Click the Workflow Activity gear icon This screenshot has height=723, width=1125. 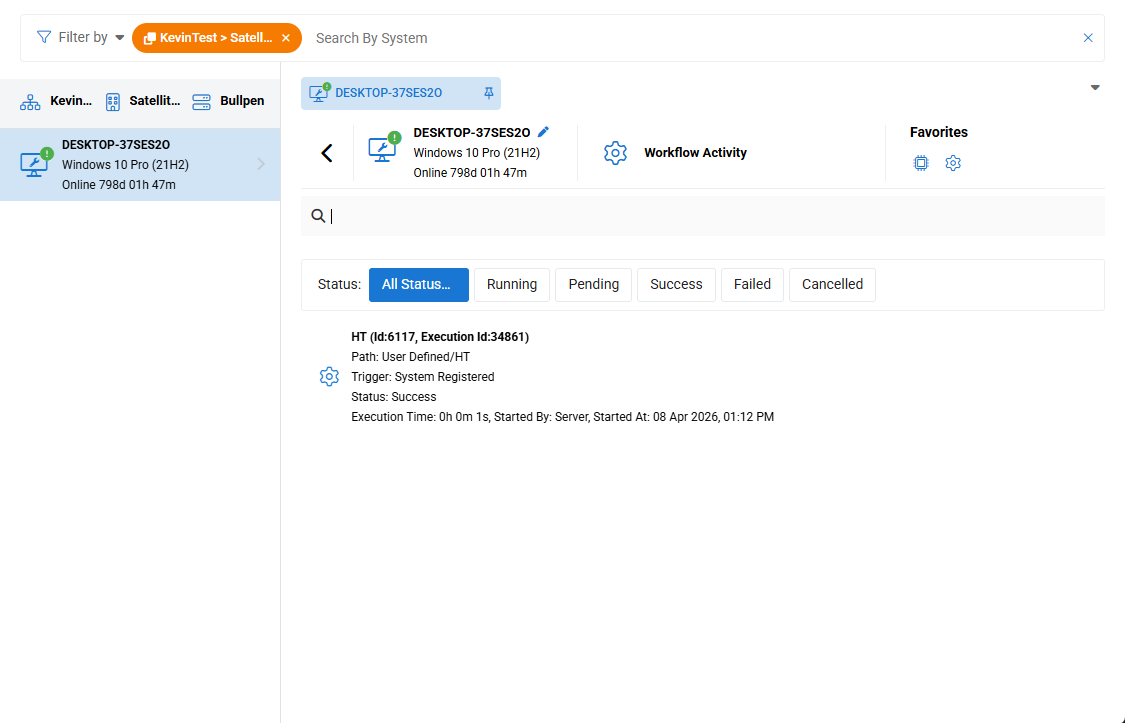615,153
